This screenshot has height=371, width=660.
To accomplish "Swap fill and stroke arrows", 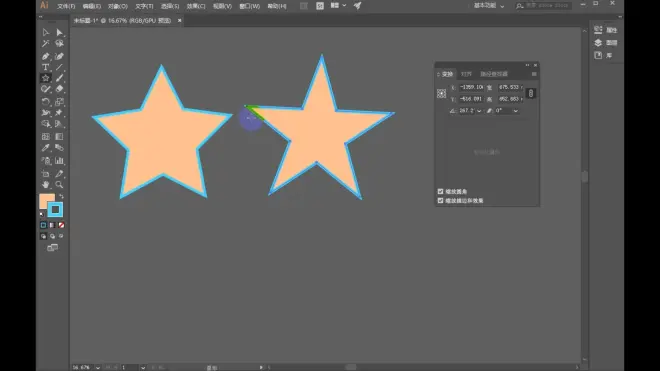I will [x=61, y=196].
